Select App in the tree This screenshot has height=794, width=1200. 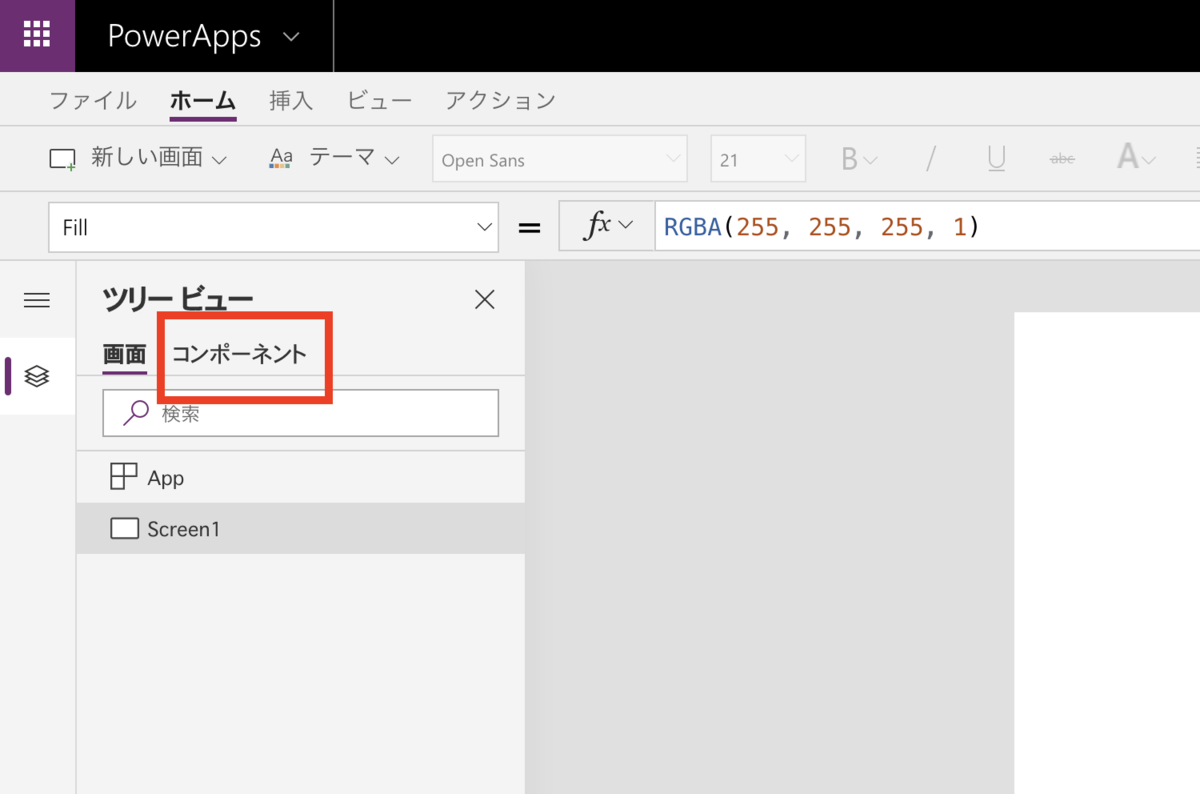pyautogui.click(x=300, y=477)
